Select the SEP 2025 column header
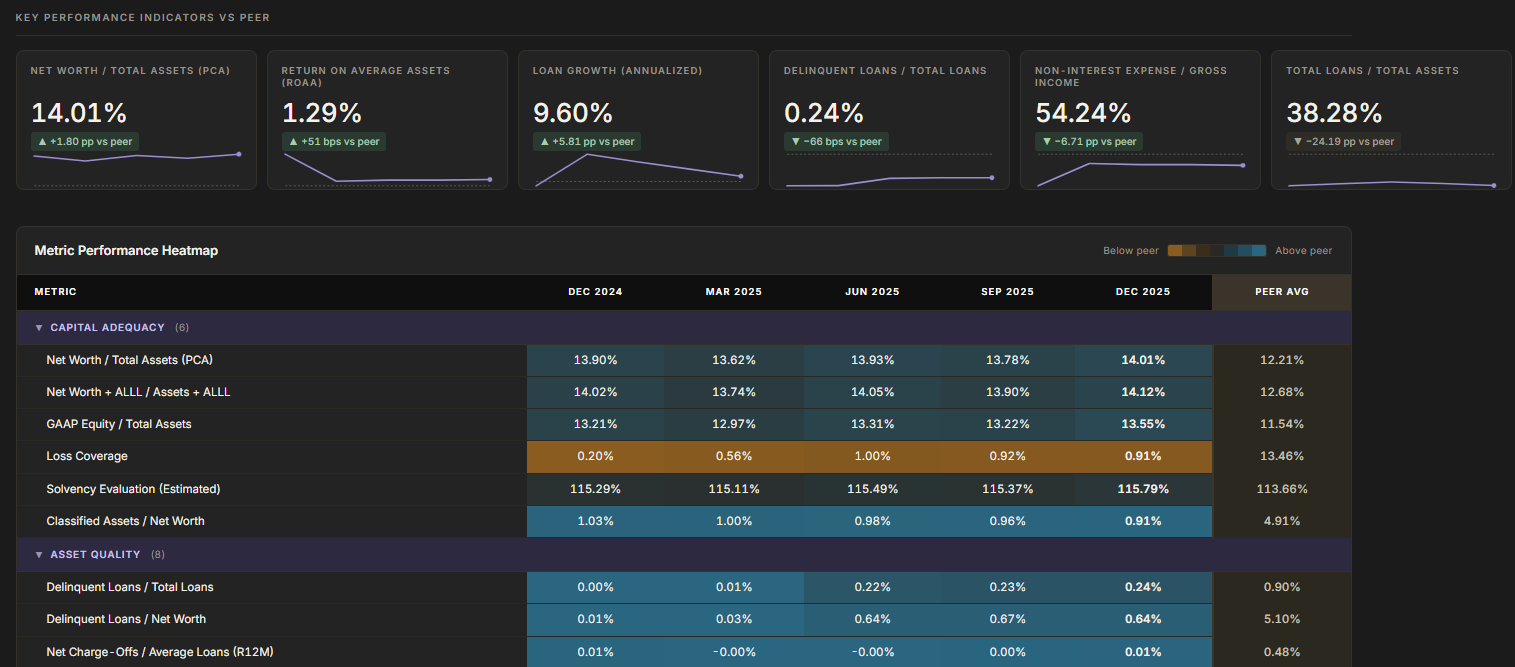 (x=1006, y=292)
